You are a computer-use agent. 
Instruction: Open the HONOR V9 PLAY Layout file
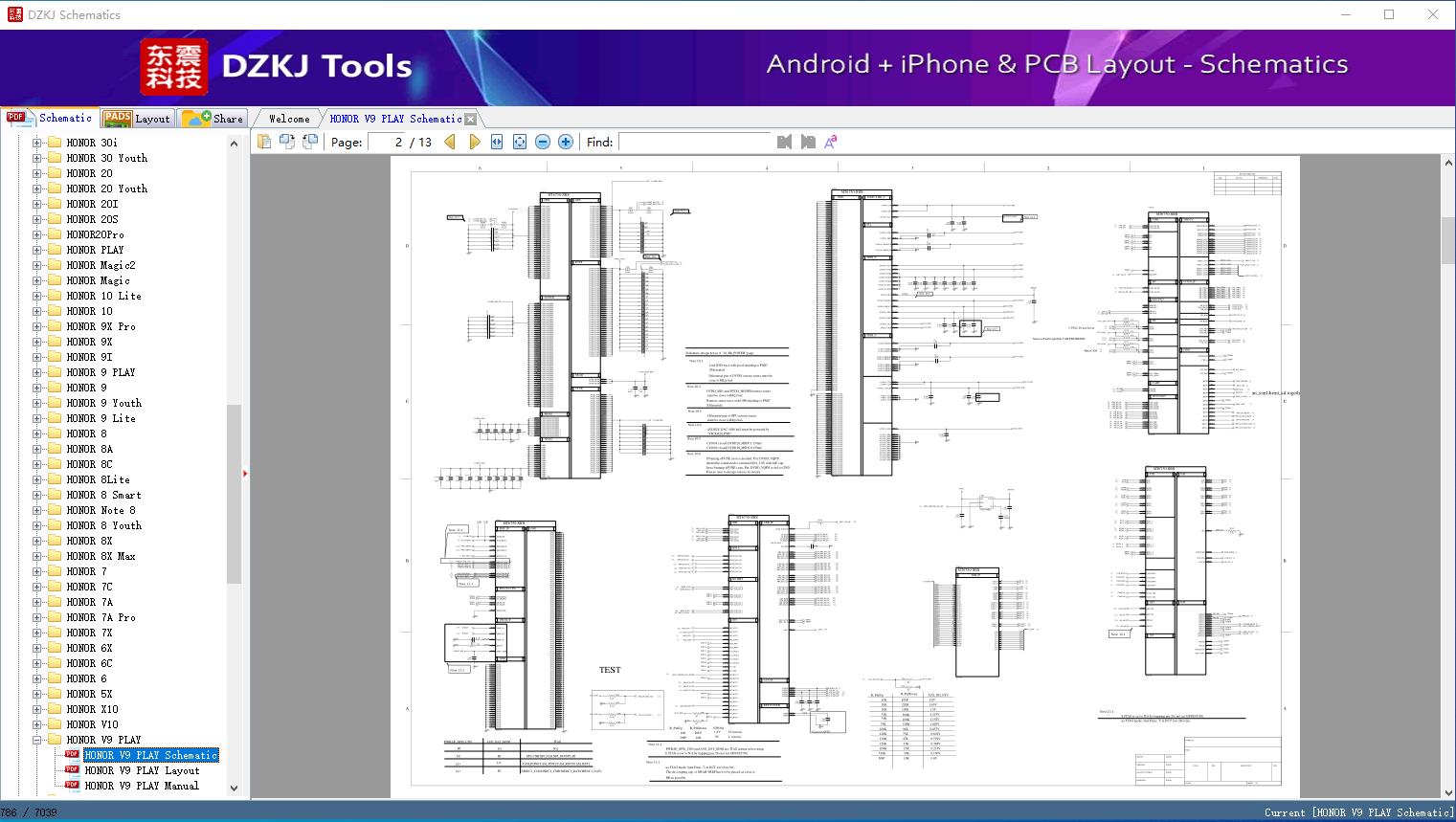point(142,770)
